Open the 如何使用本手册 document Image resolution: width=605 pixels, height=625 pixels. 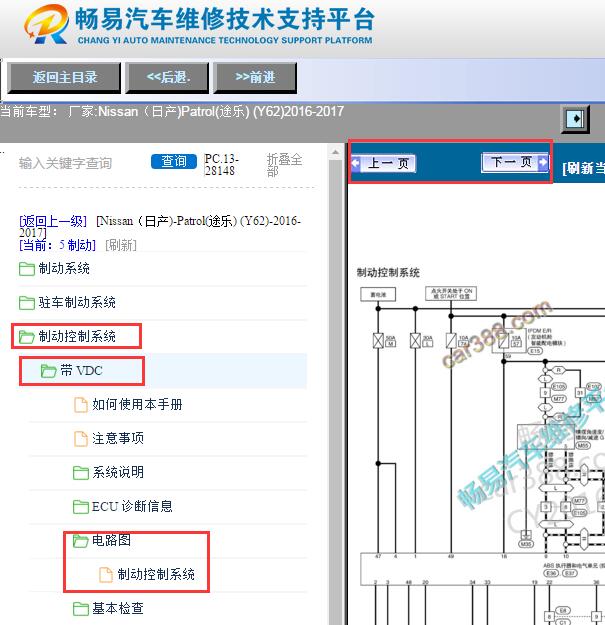tap(138, 405)
